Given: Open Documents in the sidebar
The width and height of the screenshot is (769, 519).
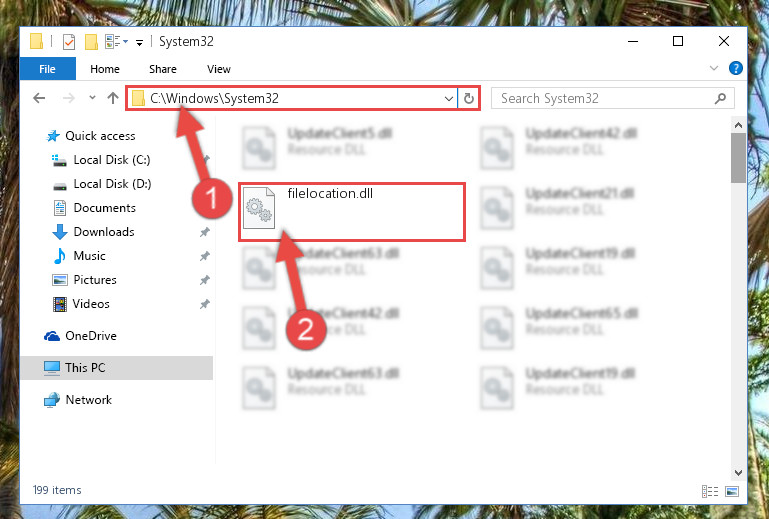Looking at the screenshot, I should [x=104, y=208].
